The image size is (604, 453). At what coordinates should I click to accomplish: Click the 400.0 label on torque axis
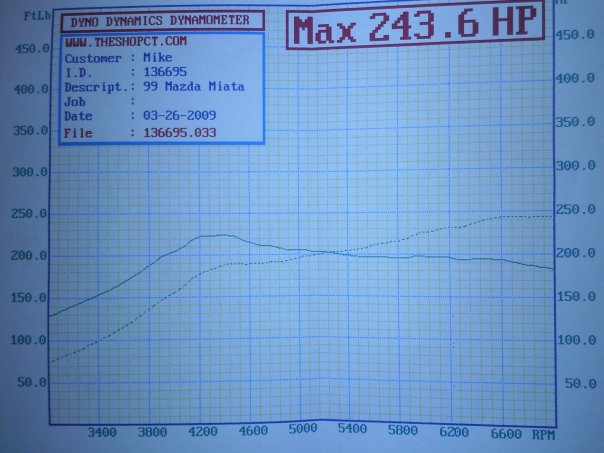[31, 90]
